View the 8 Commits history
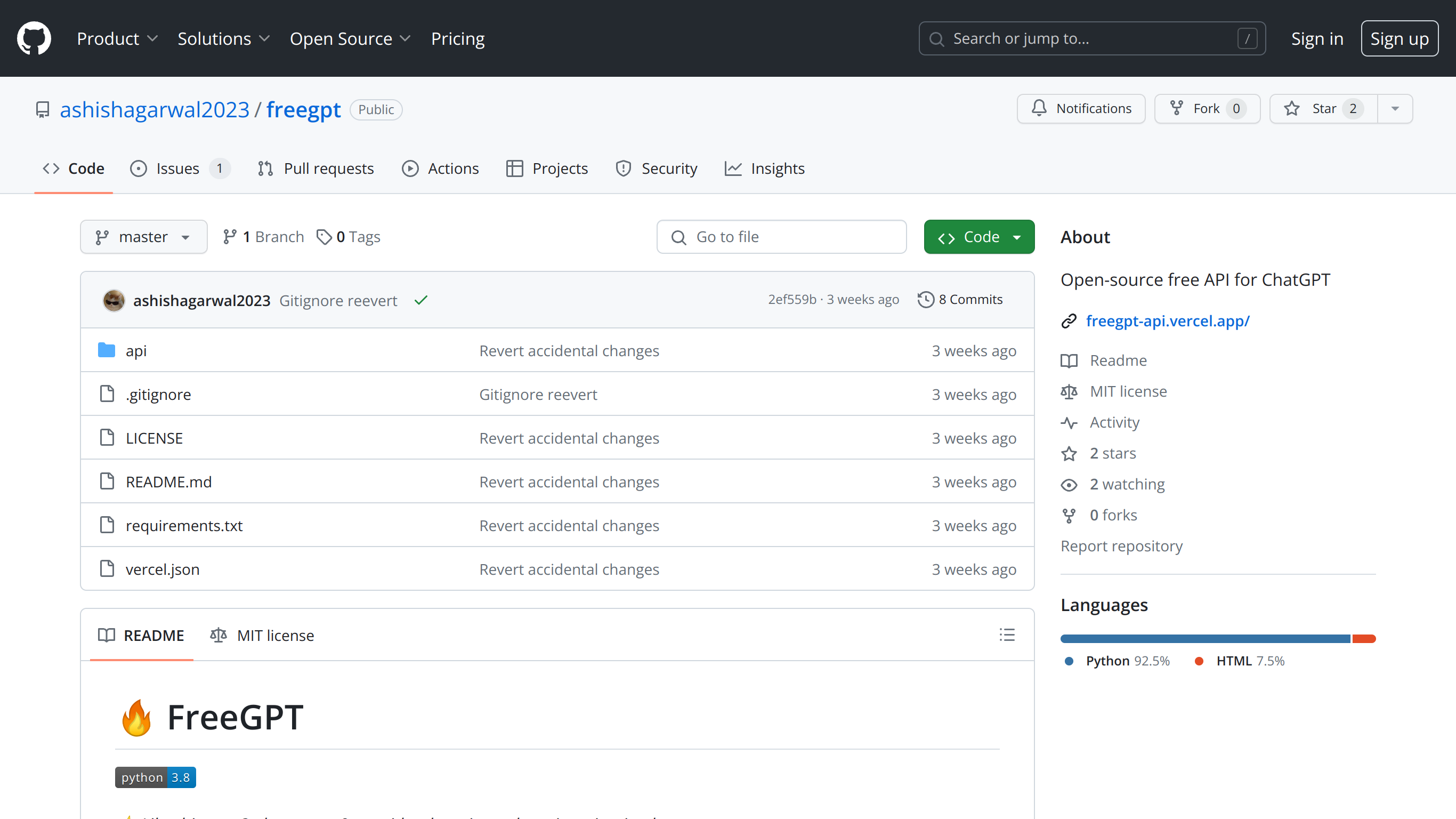The height and width of the screenshot is (819, 1456). 960,299
